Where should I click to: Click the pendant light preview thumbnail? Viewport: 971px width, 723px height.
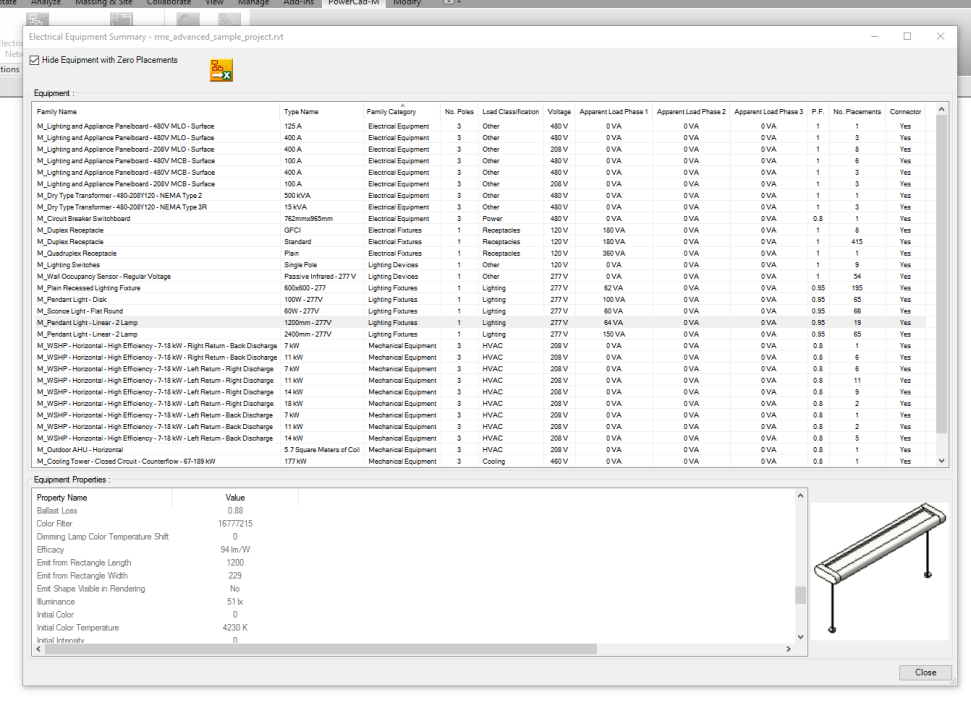click(880, 571)
